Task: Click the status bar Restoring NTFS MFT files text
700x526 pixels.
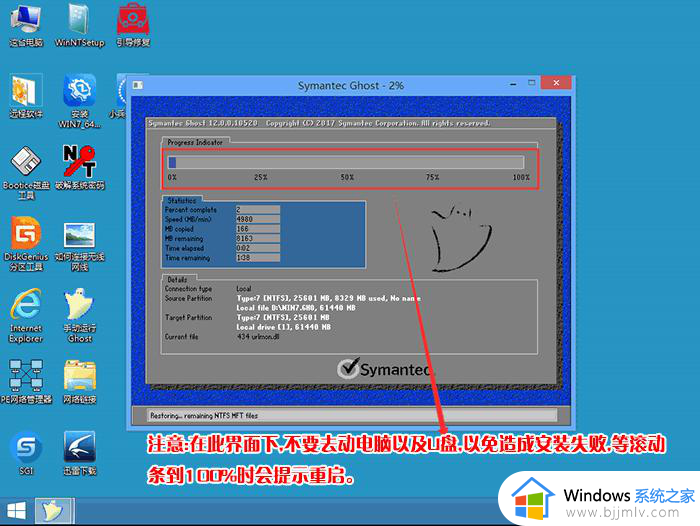Action: click(x=204, y=416)
